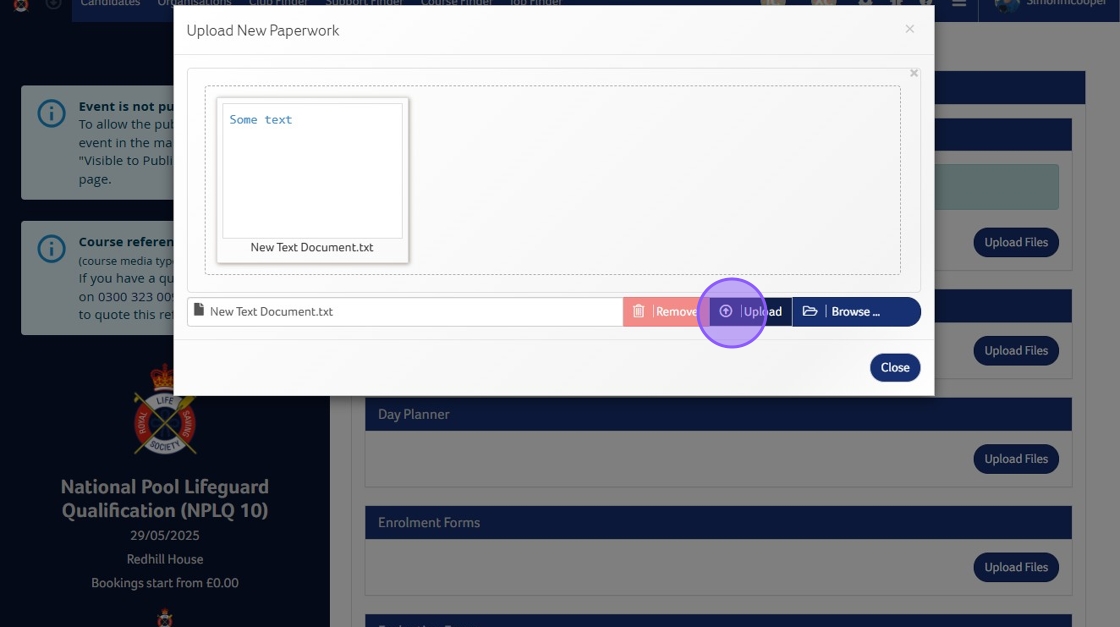The height and width of the screenshot is (627, 1120).
Task: Click Upload Files in Day Planner section
Action: pyautogui.click(x=1016, y=458)
